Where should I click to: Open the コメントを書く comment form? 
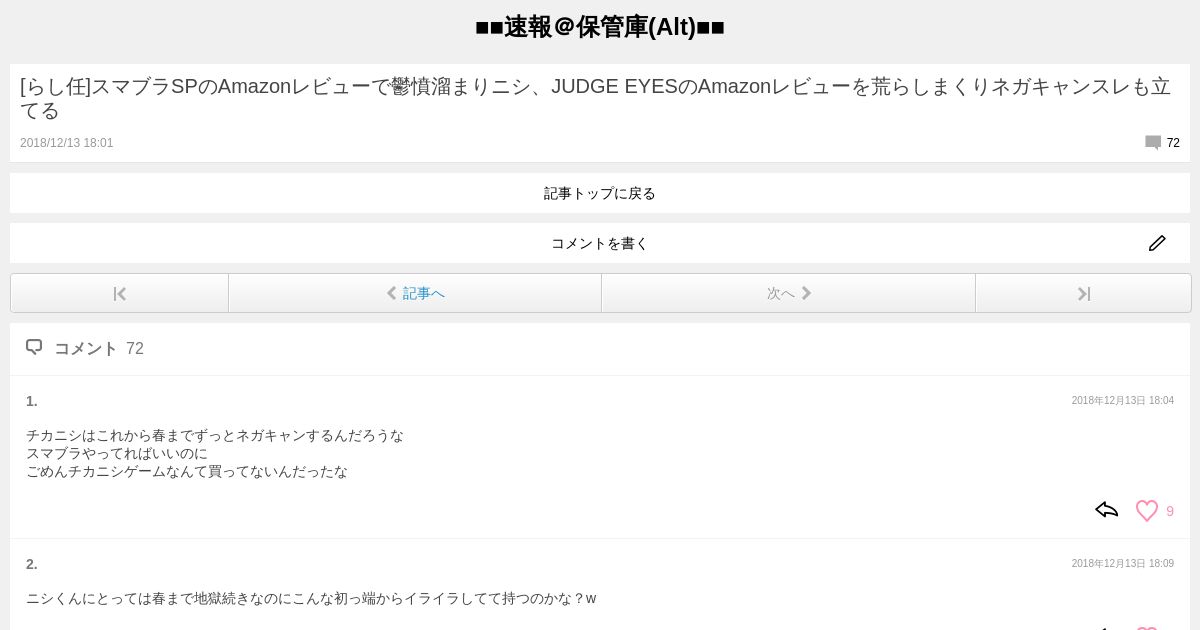pyautogui.click(x=600, y=243)
